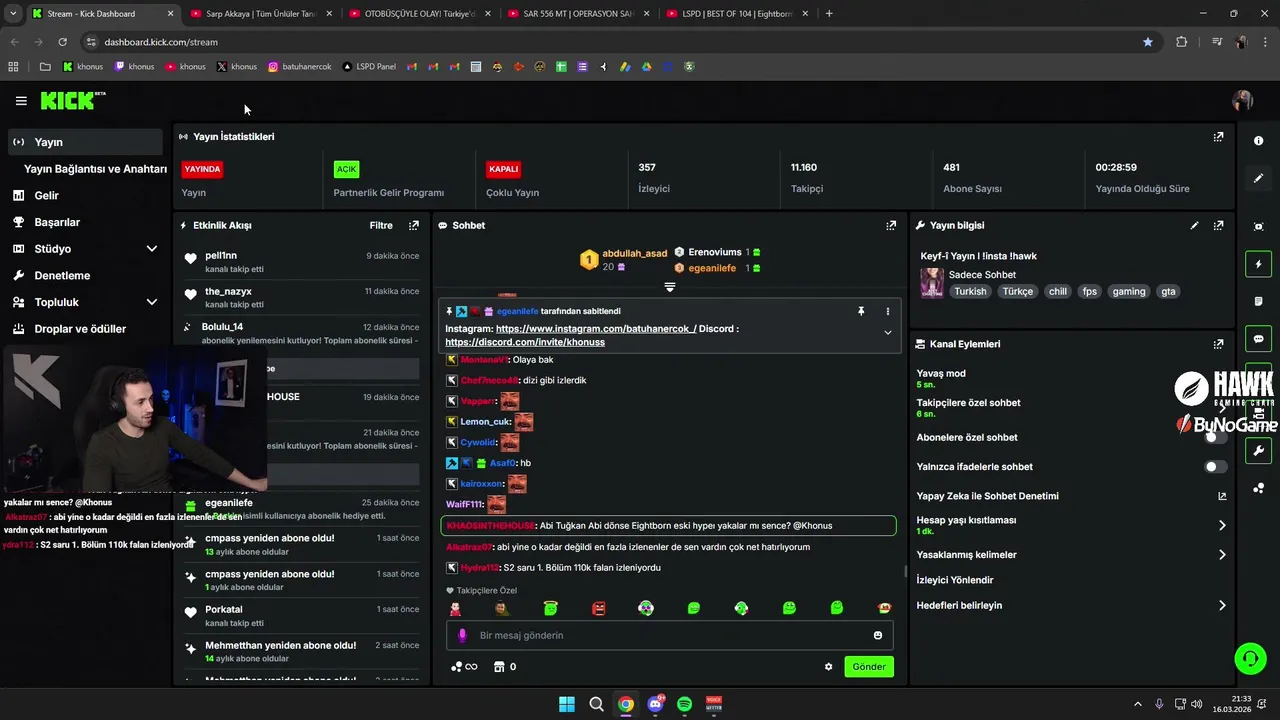The image size is (1280, 720).
Task: Open the user profile avatar at top right
Action: tap(1242, 101)
